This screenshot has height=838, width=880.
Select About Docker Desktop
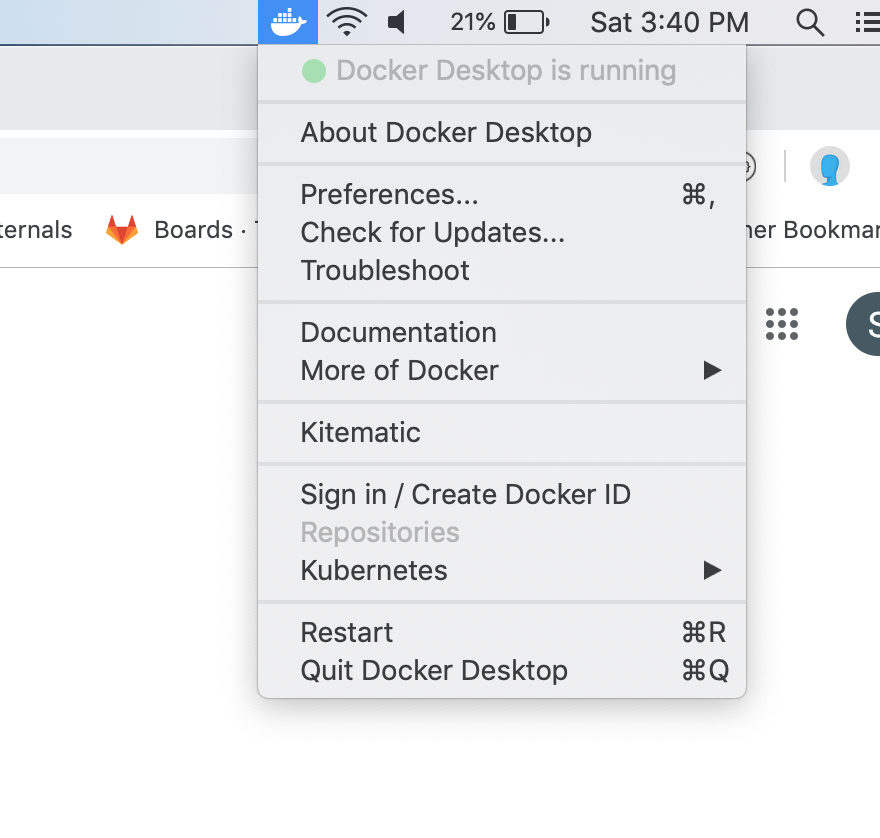446,132
